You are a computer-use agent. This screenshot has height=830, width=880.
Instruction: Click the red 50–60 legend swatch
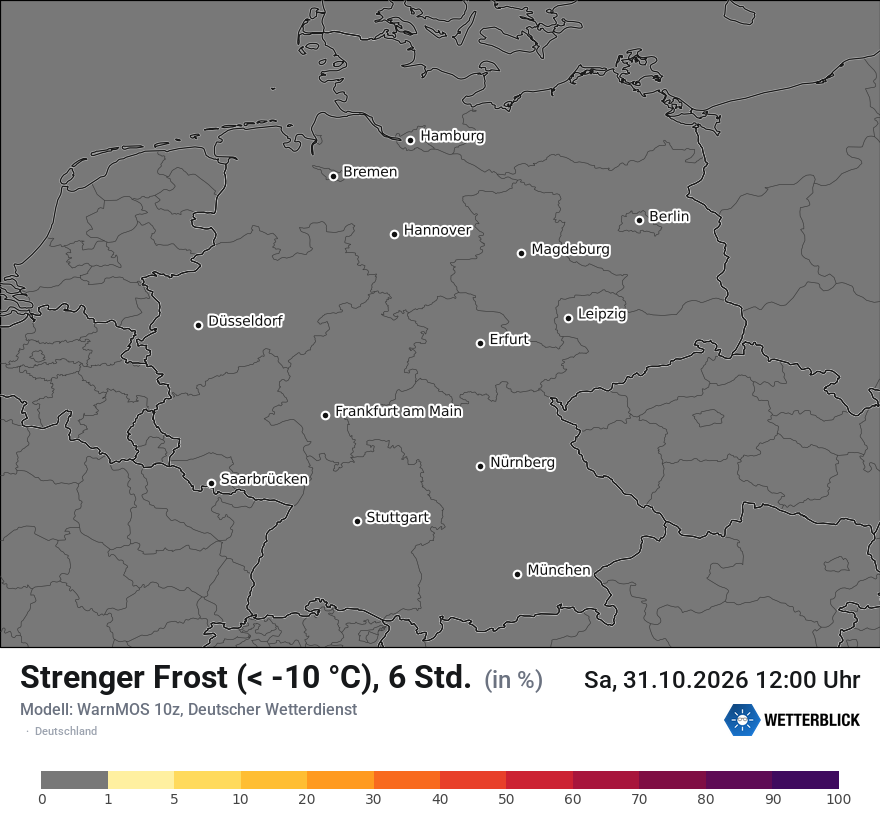click(539, 779)
